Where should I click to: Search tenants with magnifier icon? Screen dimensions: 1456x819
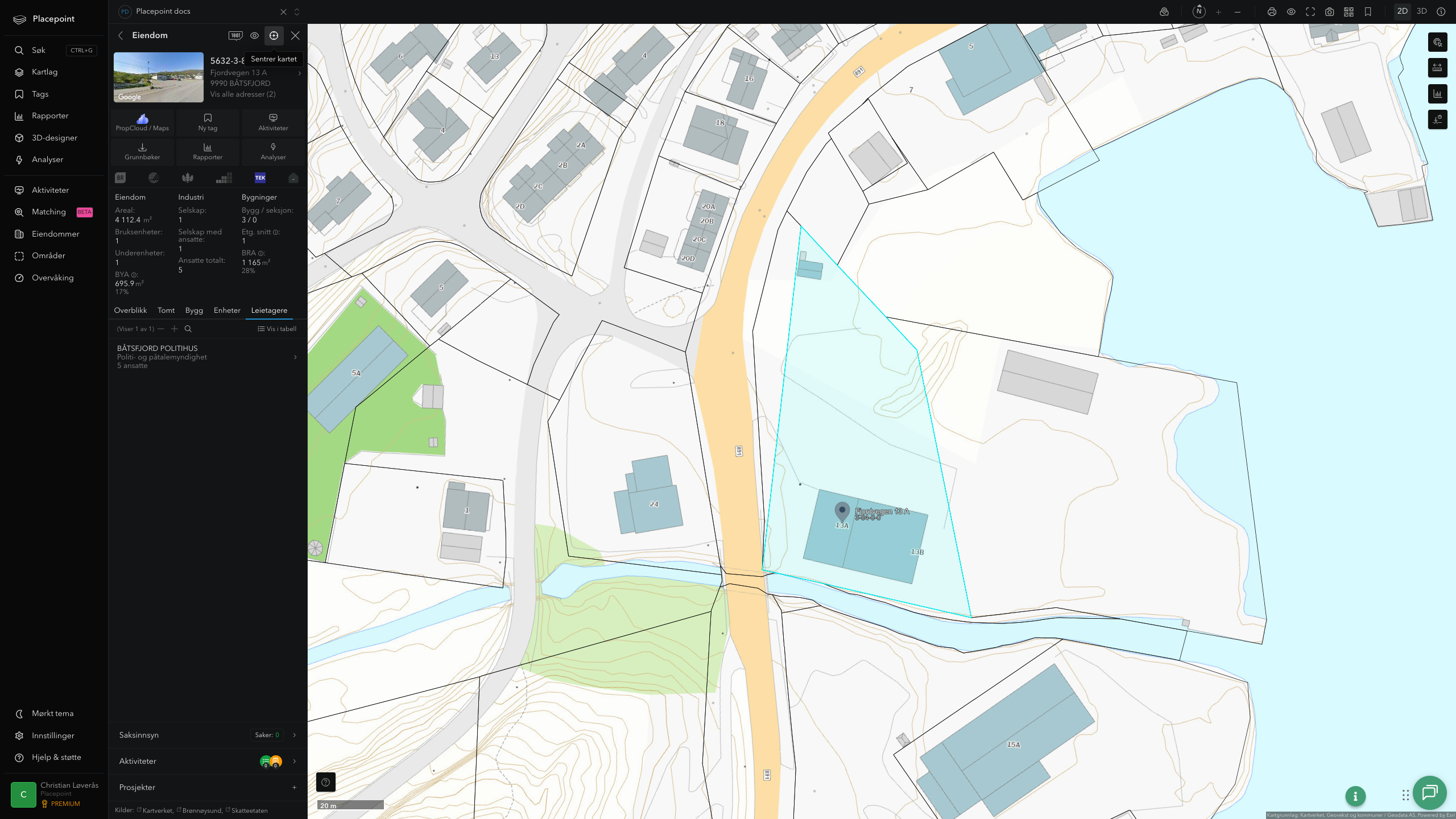point(188,329)
